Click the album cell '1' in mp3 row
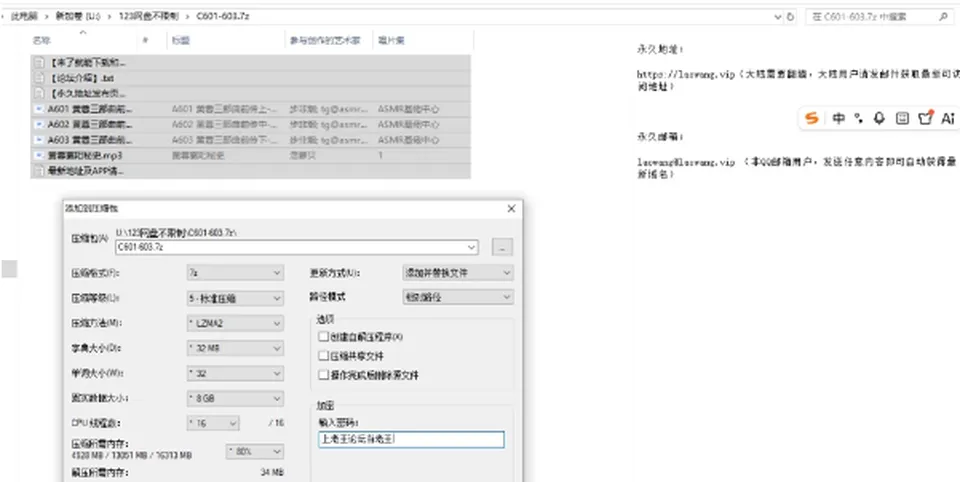 [380, 156]
